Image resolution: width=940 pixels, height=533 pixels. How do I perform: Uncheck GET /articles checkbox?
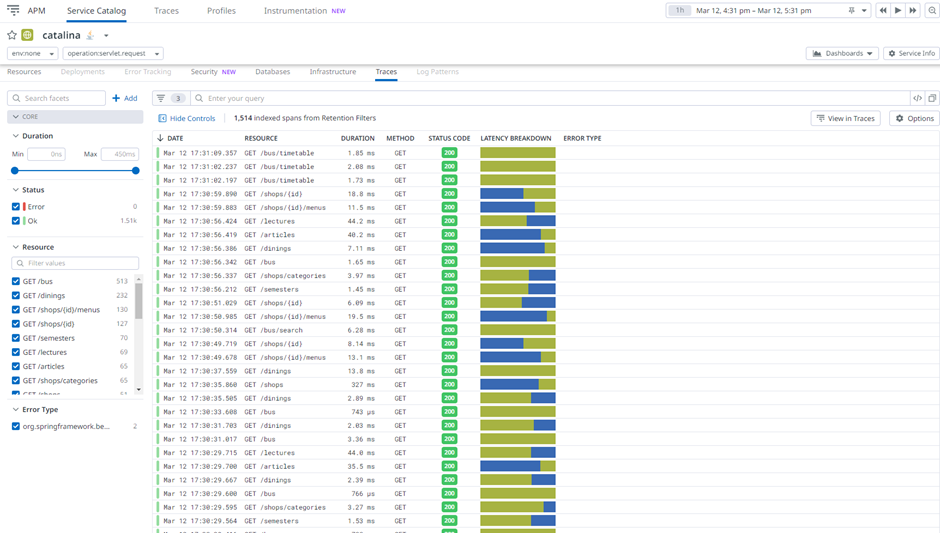16,366
